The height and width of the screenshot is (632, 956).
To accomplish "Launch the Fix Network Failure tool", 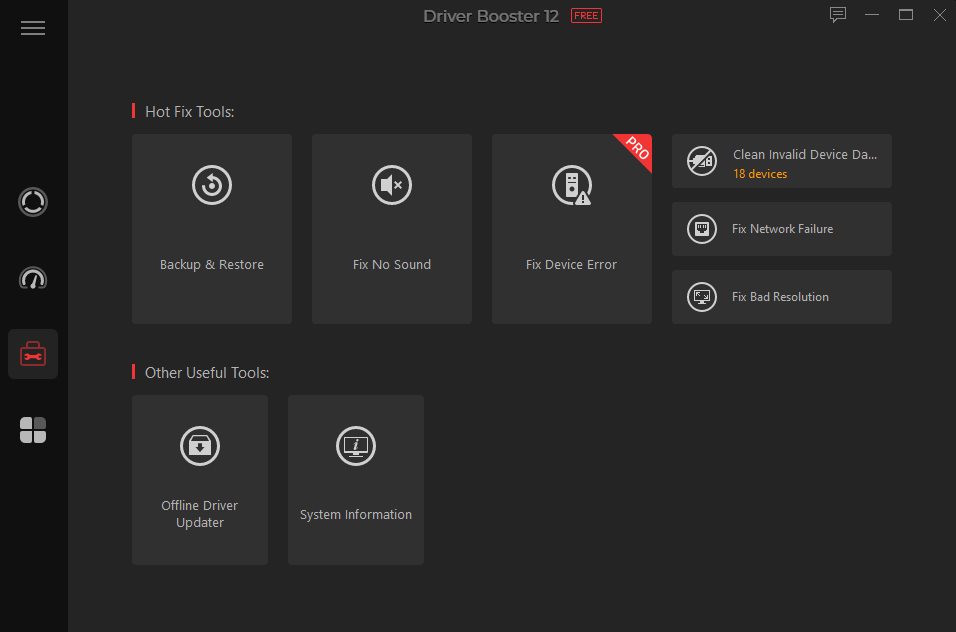I will click(781, 229).
